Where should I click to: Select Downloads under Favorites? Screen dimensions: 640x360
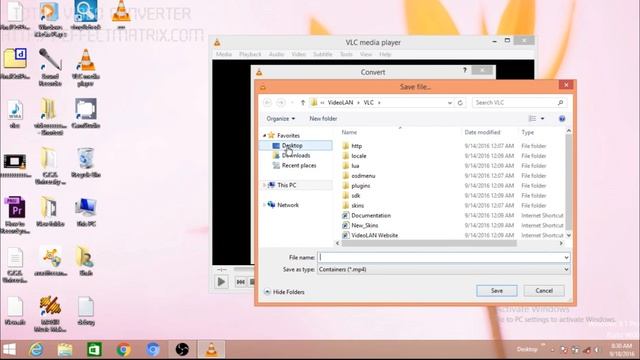pos(296,156)
